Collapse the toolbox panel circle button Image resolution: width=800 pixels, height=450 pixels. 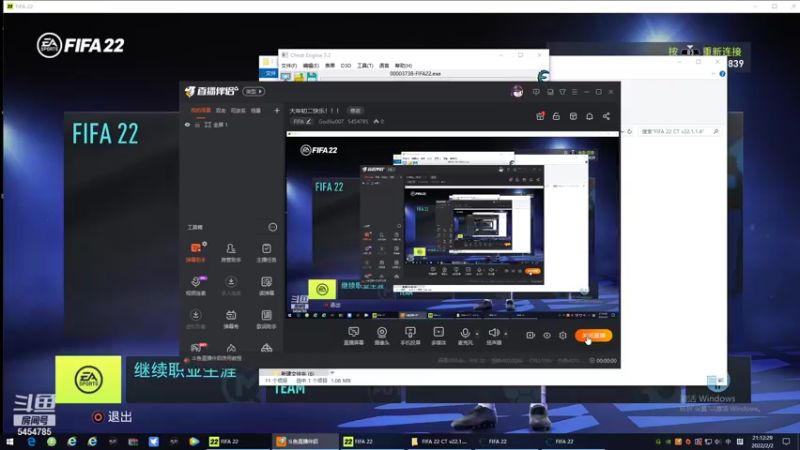pos(273,227)
